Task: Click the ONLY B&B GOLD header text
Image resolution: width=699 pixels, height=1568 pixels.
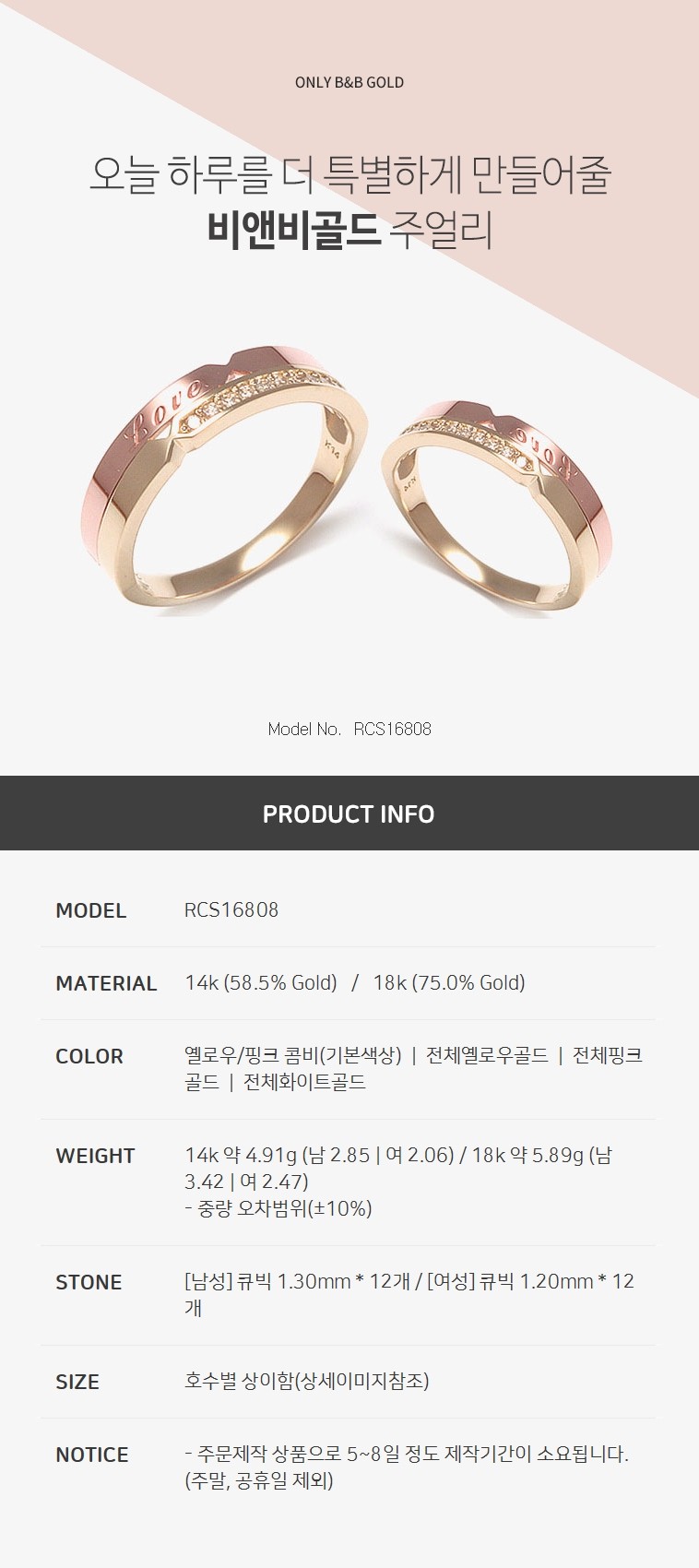Action: 349,82
